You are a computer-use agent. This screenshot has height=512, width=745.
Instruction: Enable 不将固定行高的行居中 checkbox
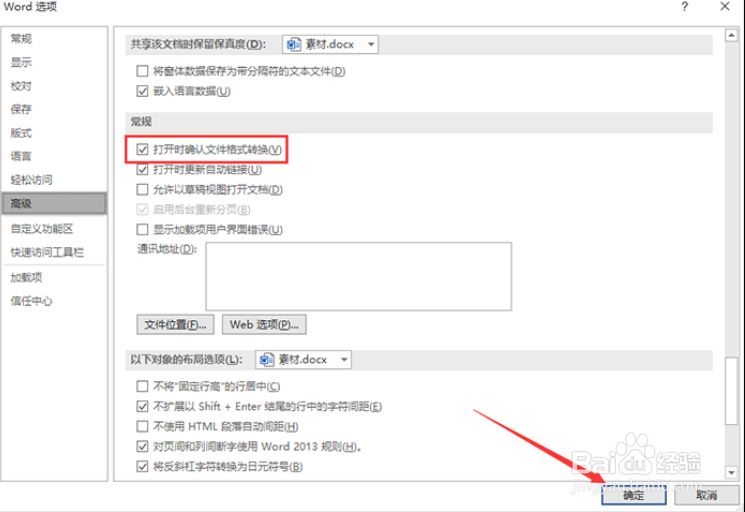(x=142, y=387)
